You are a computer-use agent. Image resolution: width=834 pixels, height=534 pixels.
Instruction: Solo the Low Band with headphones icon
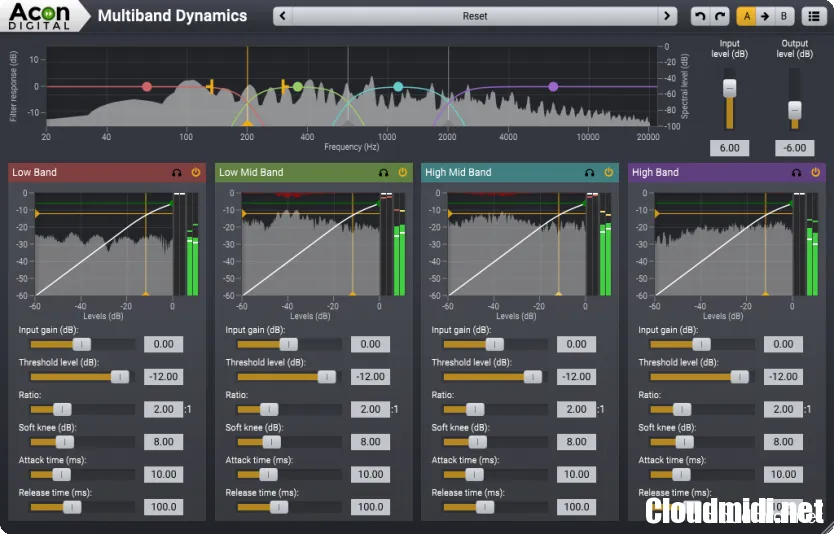click(x=177, y=173)
